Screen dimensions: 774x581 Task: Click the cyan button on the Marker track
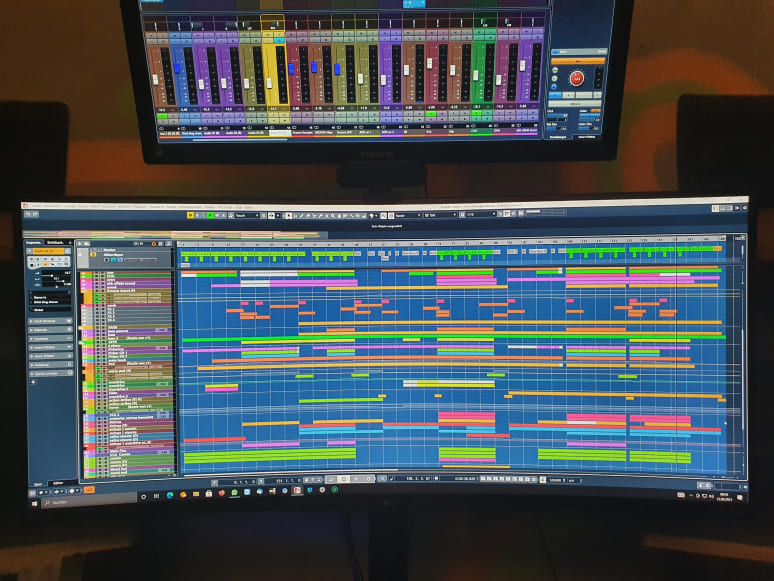[113, 260]
